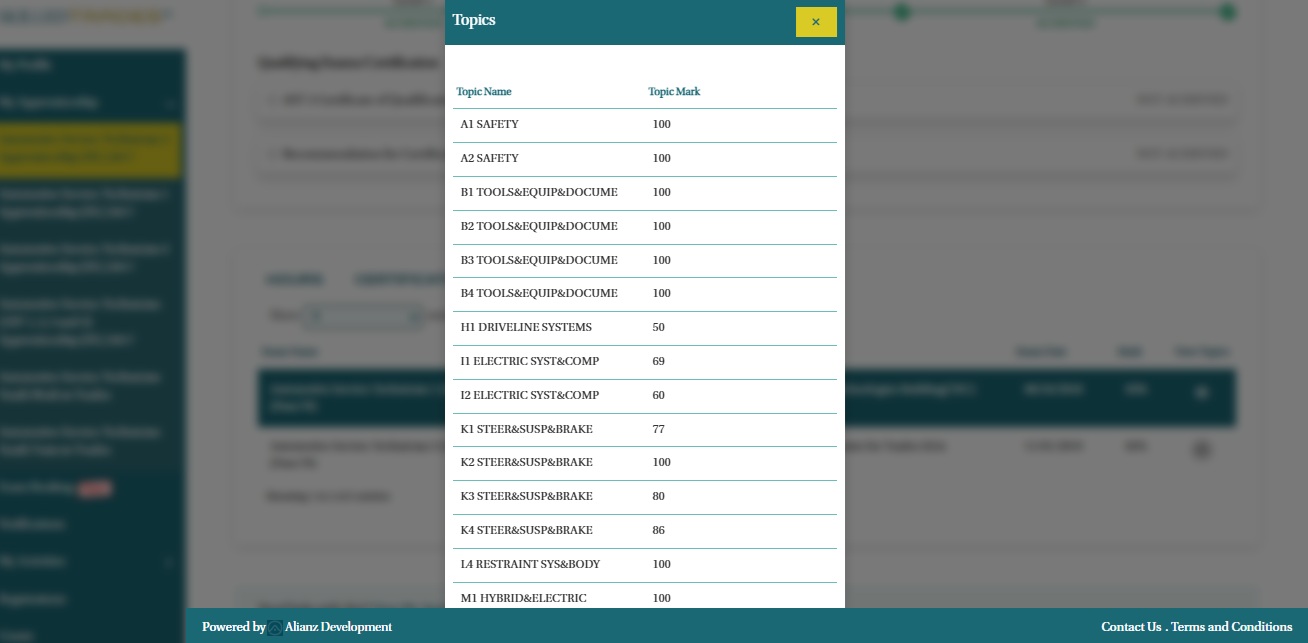This screenshot has width=1308, height=643.
Task: Click the Alianz Development footer text
Action: [x=338, y=627]
